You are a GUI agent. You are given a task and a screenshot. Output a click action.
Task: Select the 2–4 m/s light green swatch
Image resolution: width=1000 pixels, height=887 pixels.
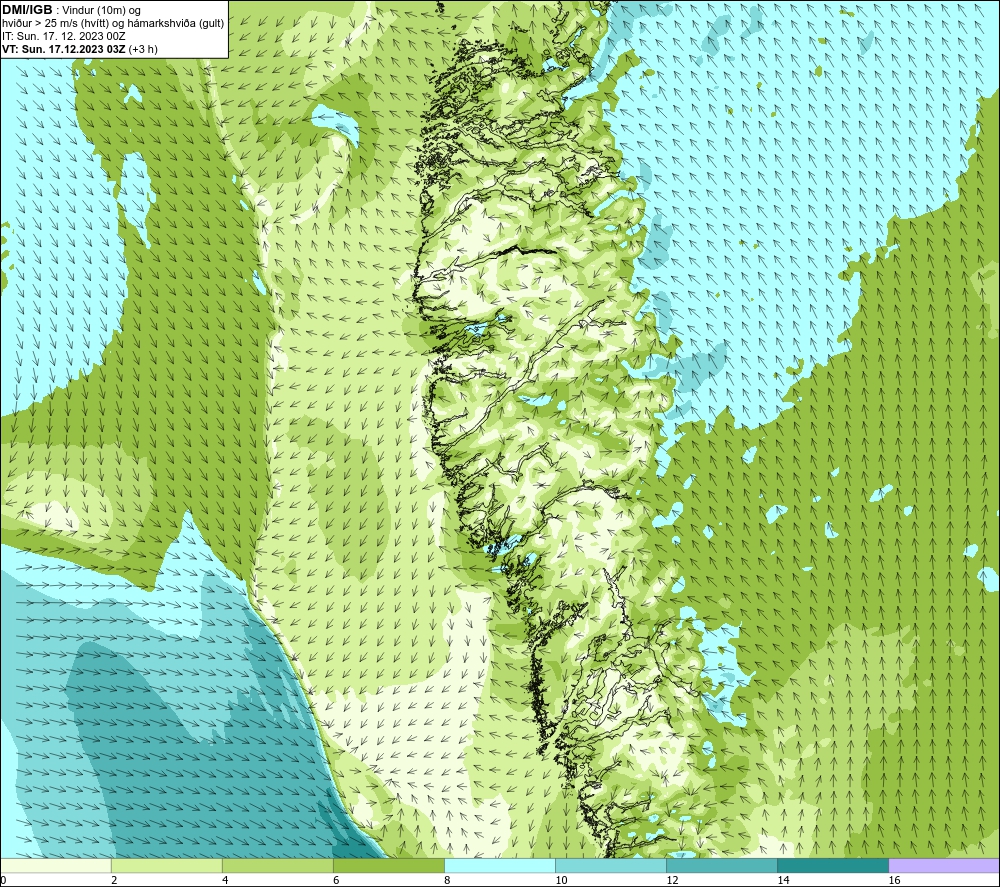[166, 866]
